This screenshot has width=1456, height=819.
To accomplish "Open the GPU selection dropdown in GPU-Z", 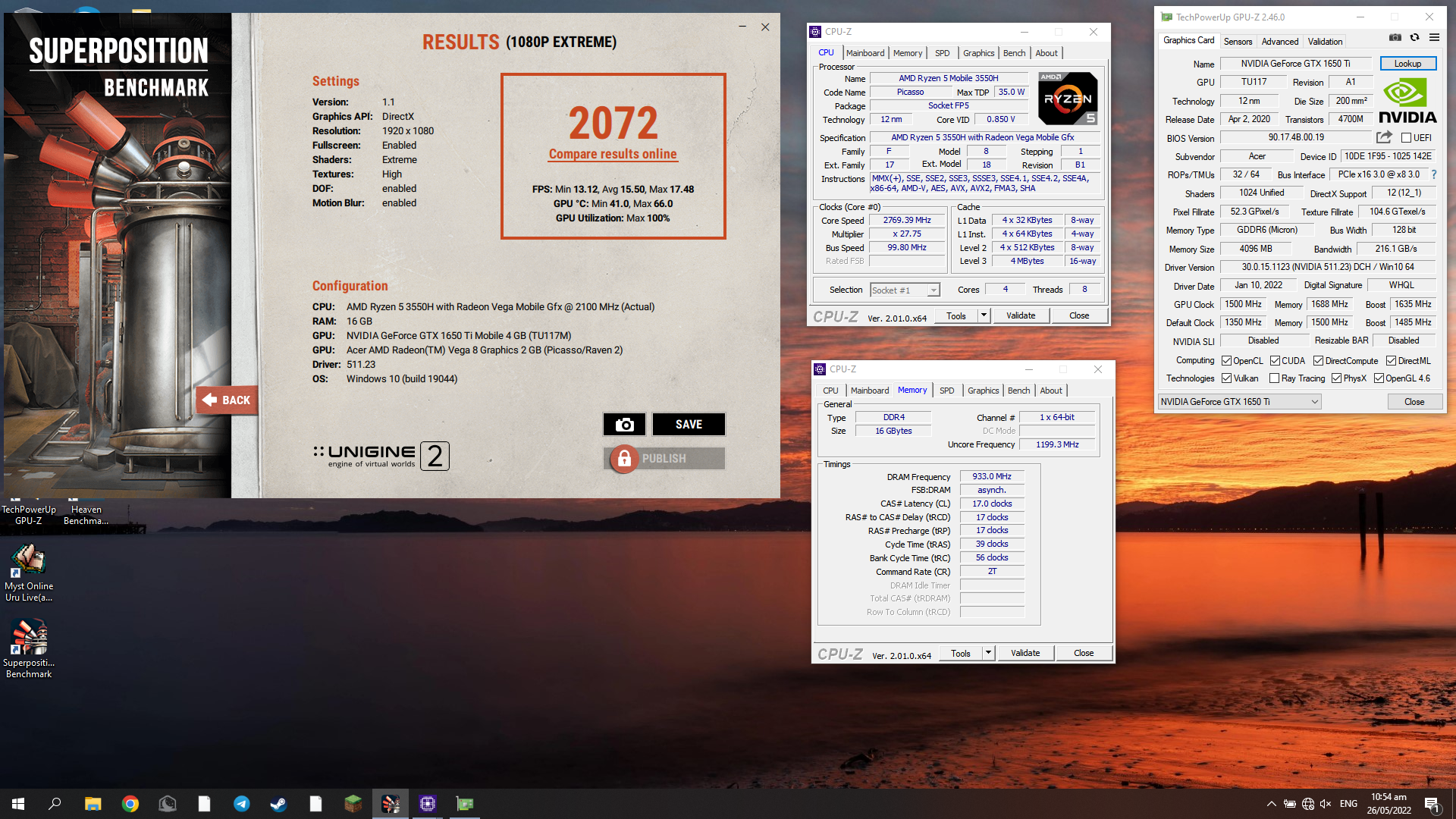I will (x=1240, y=402).
